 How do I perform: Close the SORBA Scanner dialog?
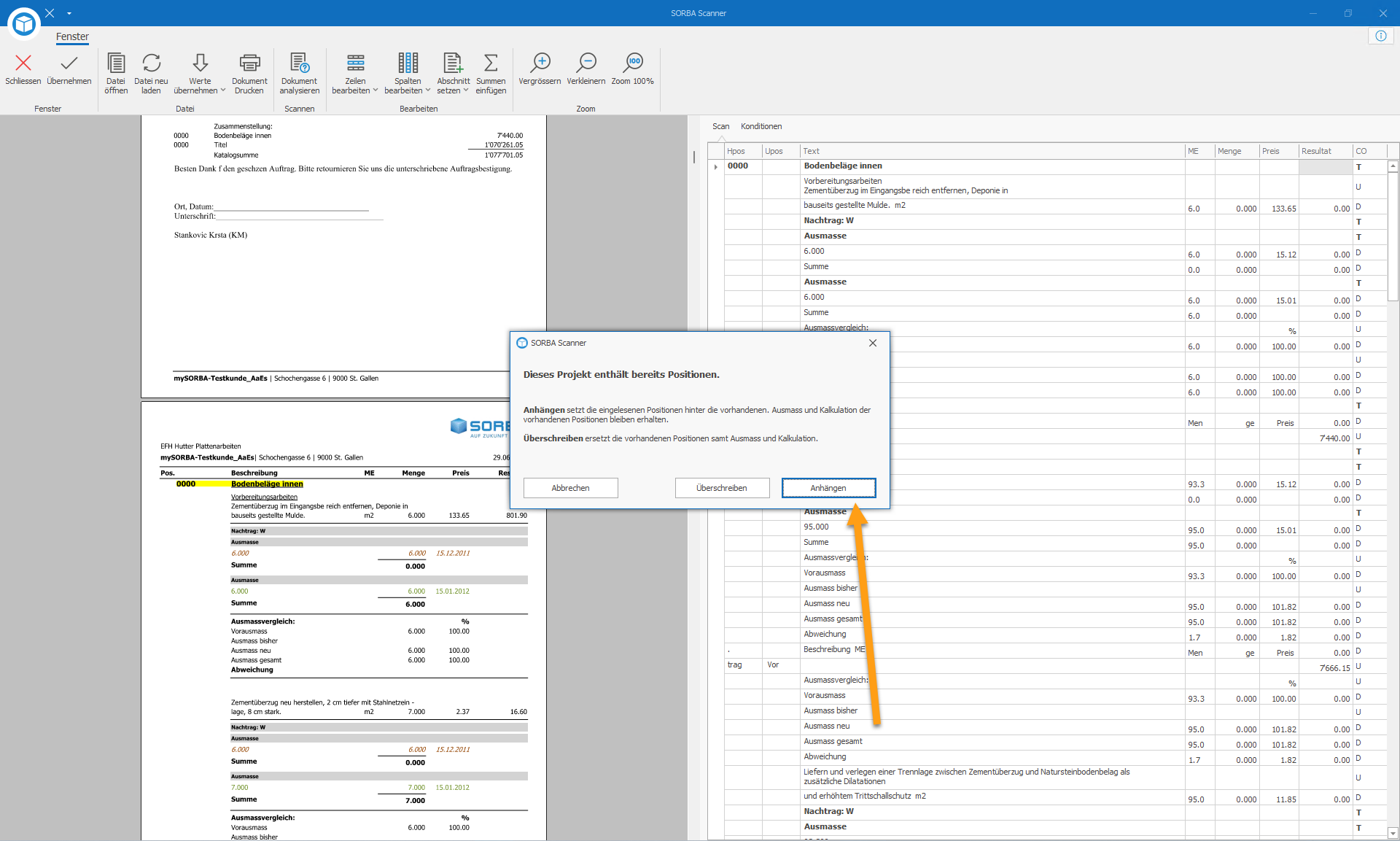(873, 343)
